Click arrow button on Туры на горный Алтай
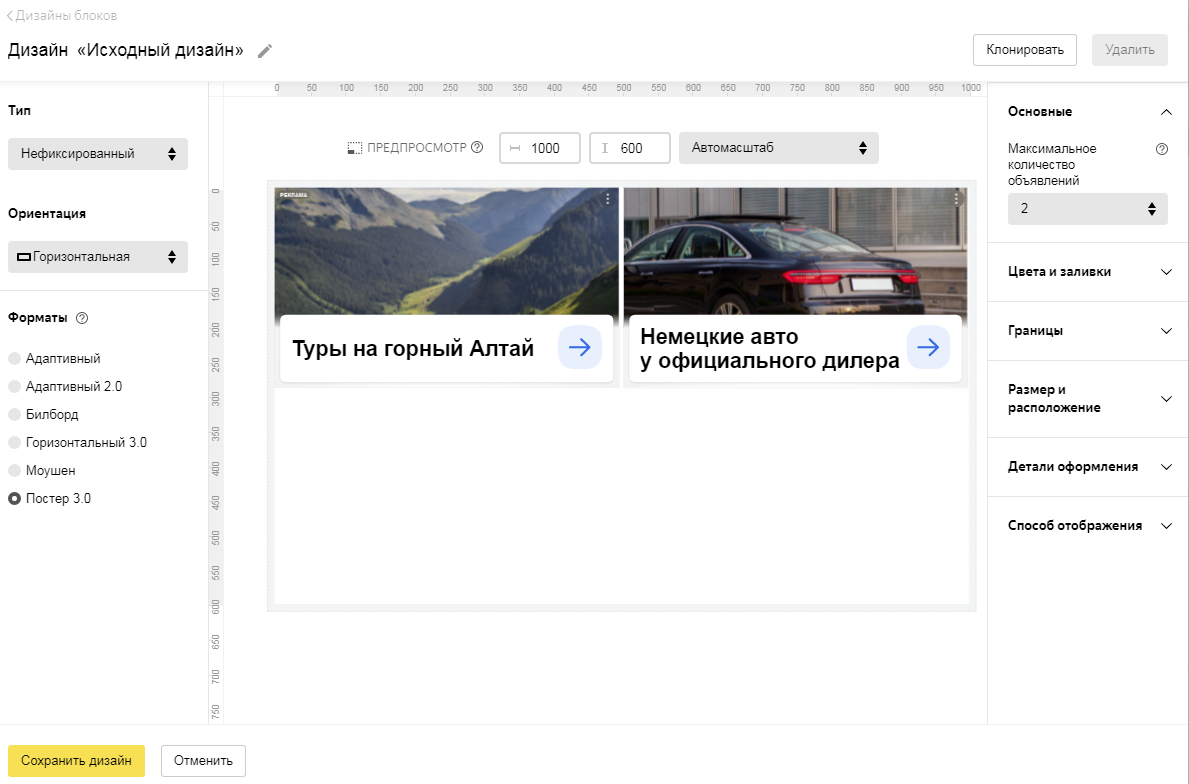Image resolution: width=1189 pixels, height=784 pixels. [580, 347]
